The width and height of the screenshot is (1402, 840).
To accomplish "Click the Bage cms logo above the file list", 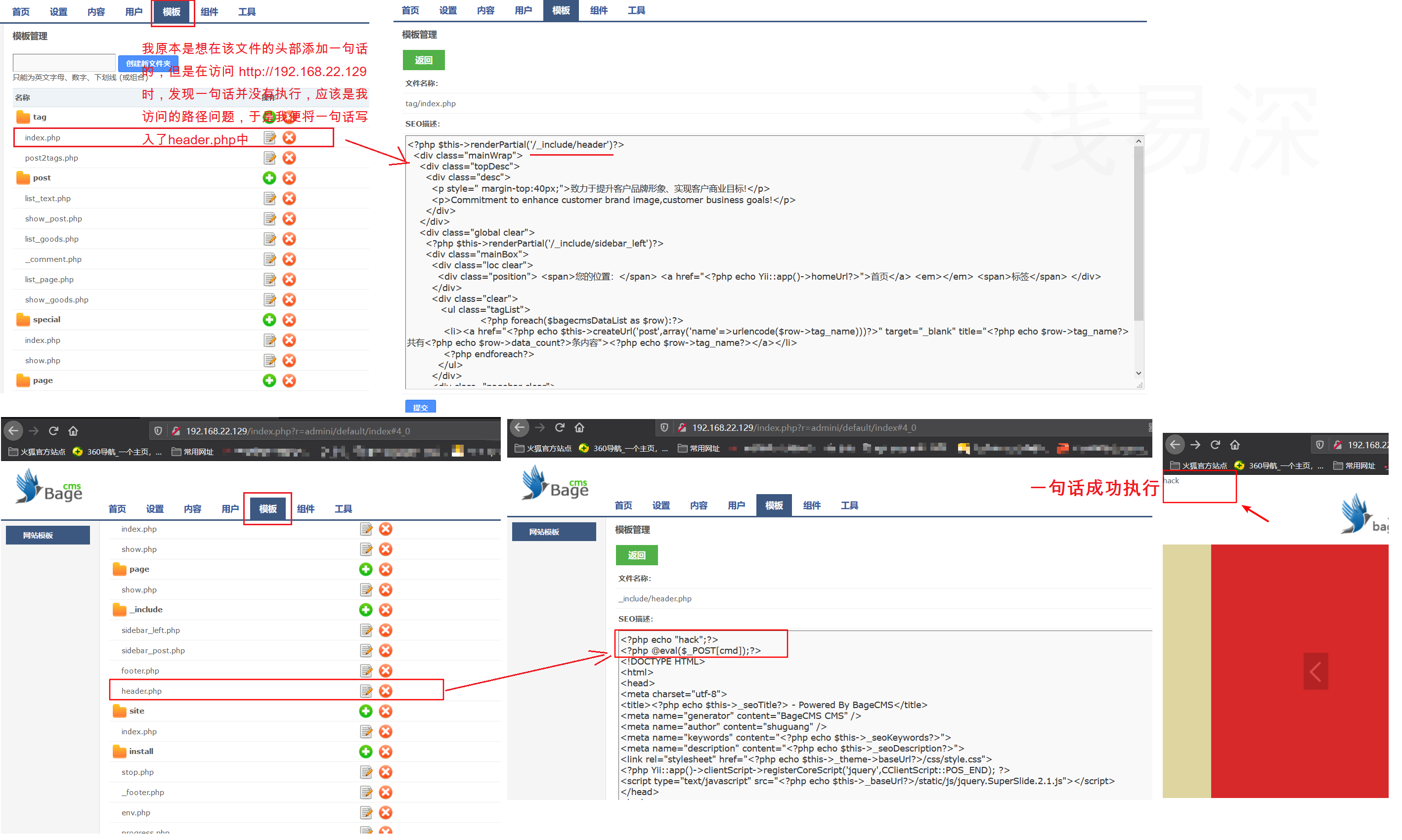I will coord(49,486).
